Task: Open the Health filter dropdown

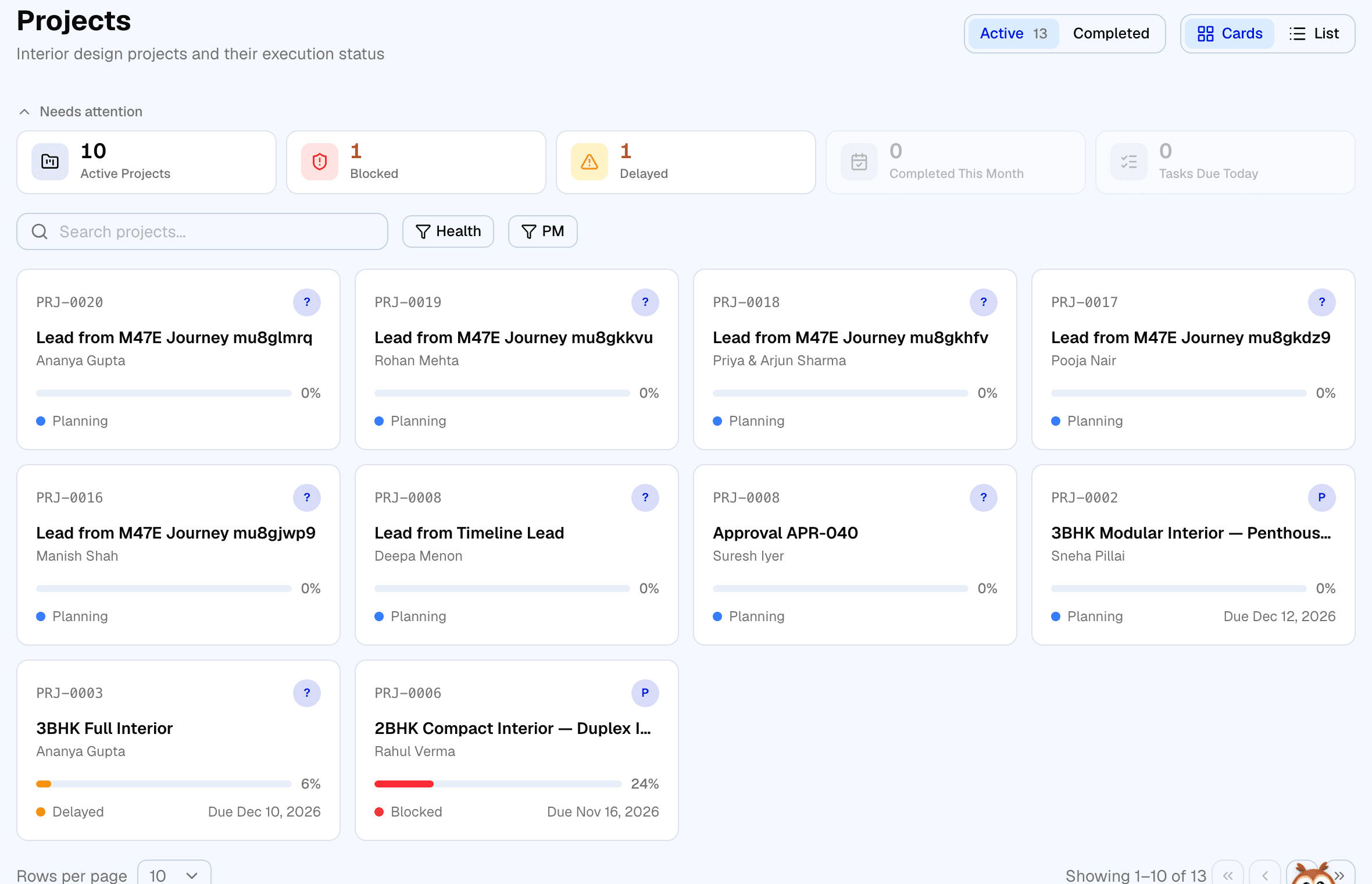Action: click(448, 231)
